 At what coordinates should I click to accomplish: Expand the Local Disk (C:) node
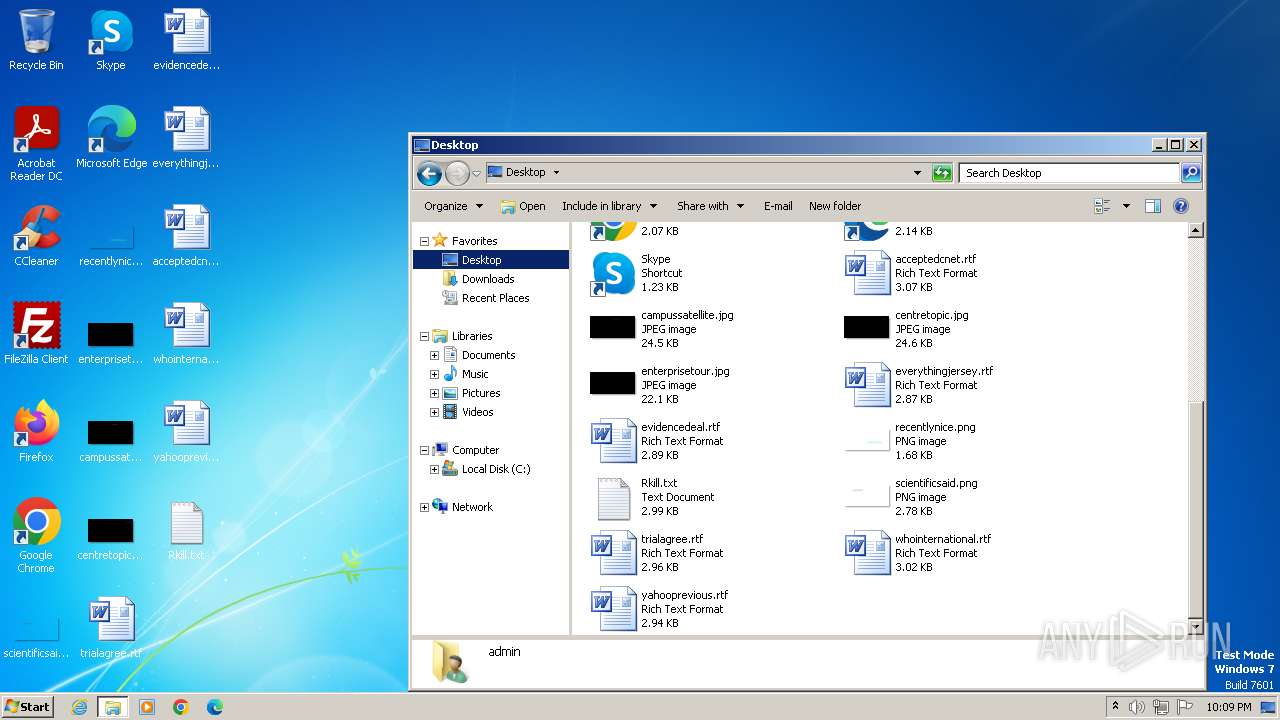coord(434,469)
